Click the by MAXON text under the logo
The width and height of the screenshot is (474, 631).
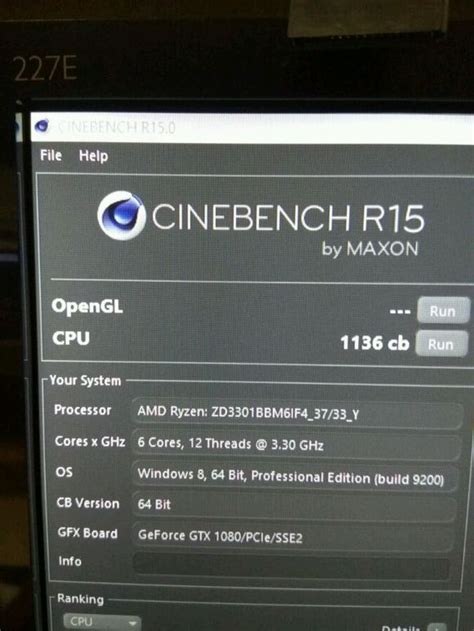370,249
